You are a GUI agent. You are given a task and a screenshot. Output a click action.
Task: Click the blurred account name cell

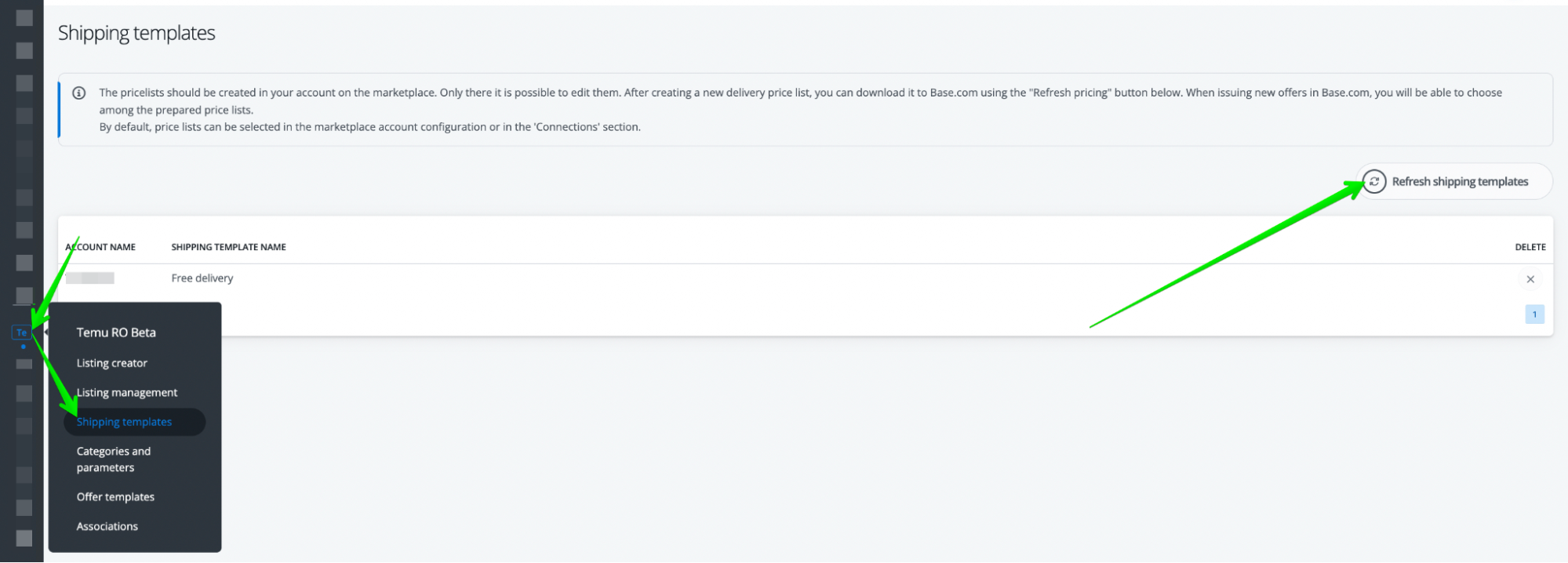click(x=90, y=278)
